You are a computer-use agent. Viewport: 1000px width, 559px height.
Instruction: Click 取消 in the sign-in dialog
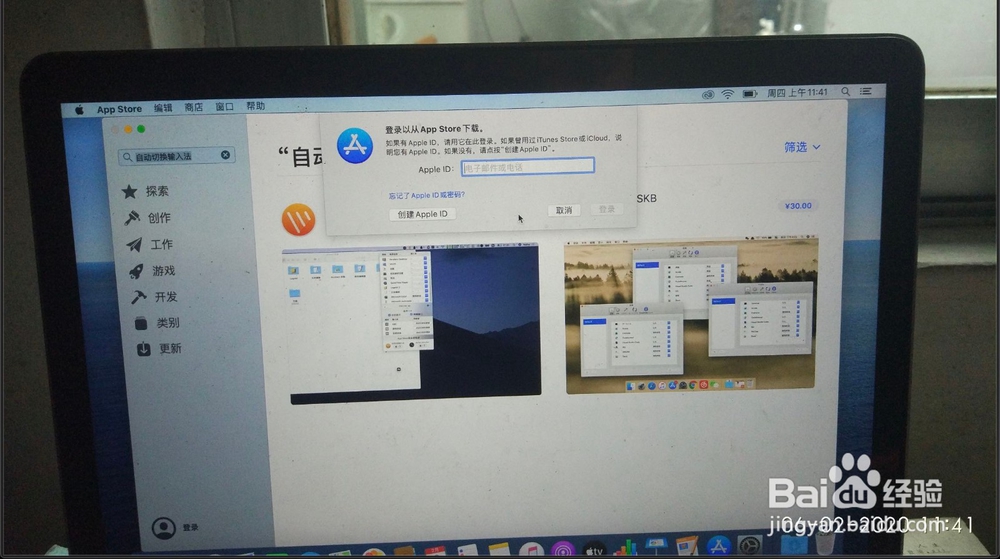(x=564, y=210)
